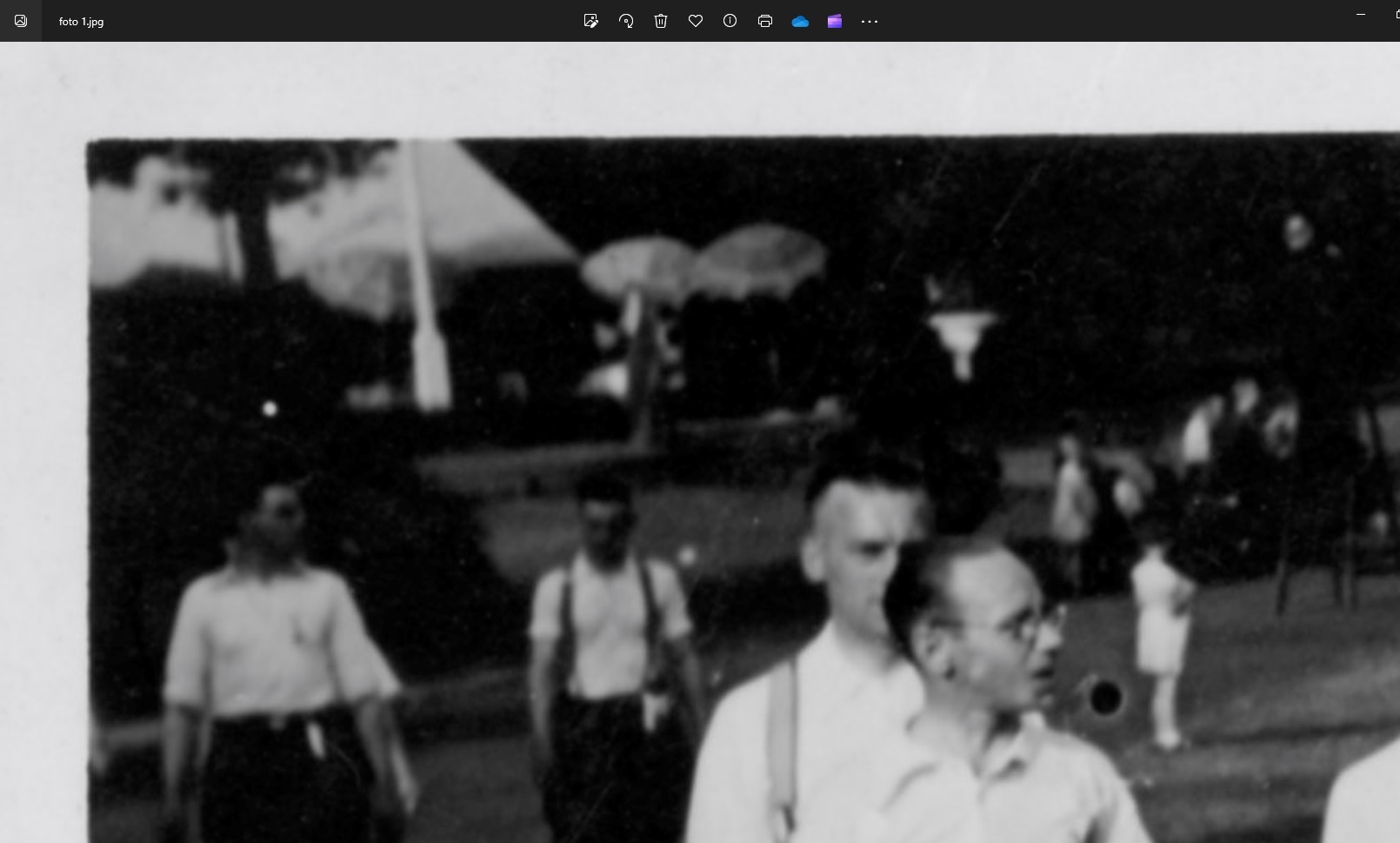This screenshot has width=1400, height=843.
Task: Expand the three-dot See more menu
Action: (x=870, y=21)
